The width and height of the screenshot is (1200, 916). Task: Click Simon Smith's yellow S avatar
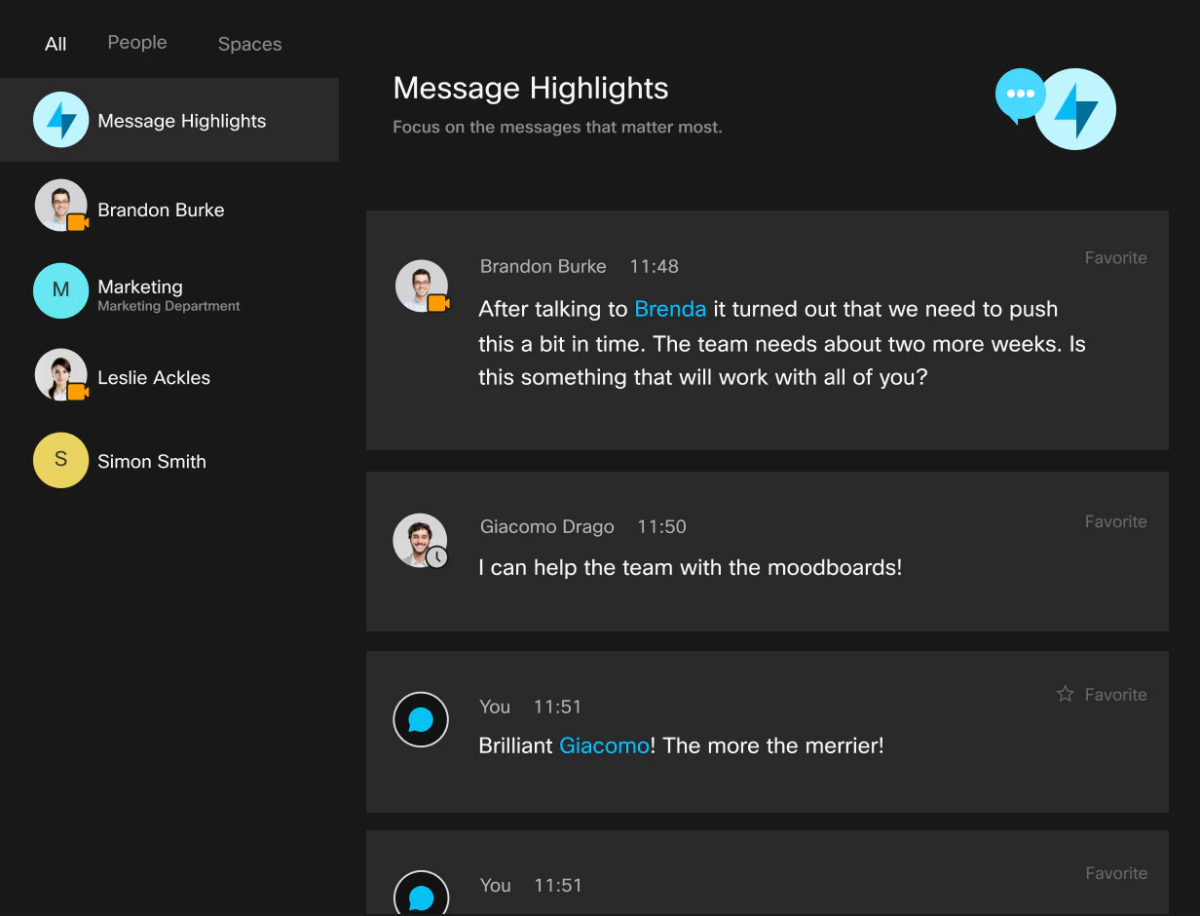point(61,460)
